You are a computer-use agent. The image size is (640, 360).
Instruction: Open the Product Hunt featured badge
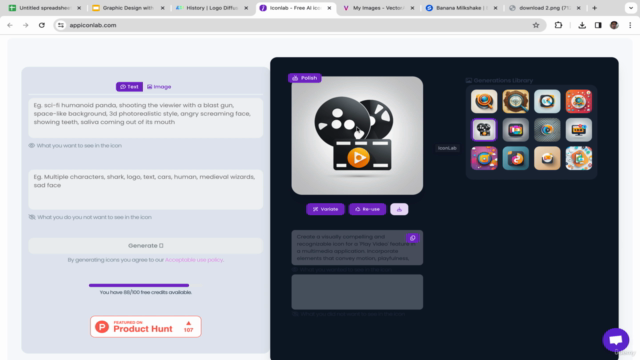click(x=146, y=327)
